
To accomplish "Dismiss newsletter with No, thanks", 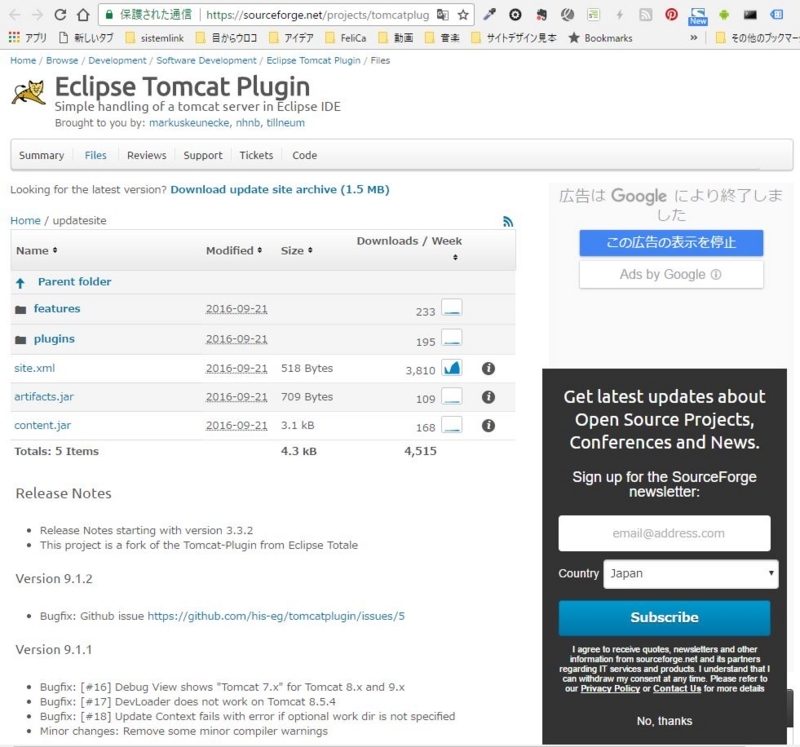I will tap(664, 721).
